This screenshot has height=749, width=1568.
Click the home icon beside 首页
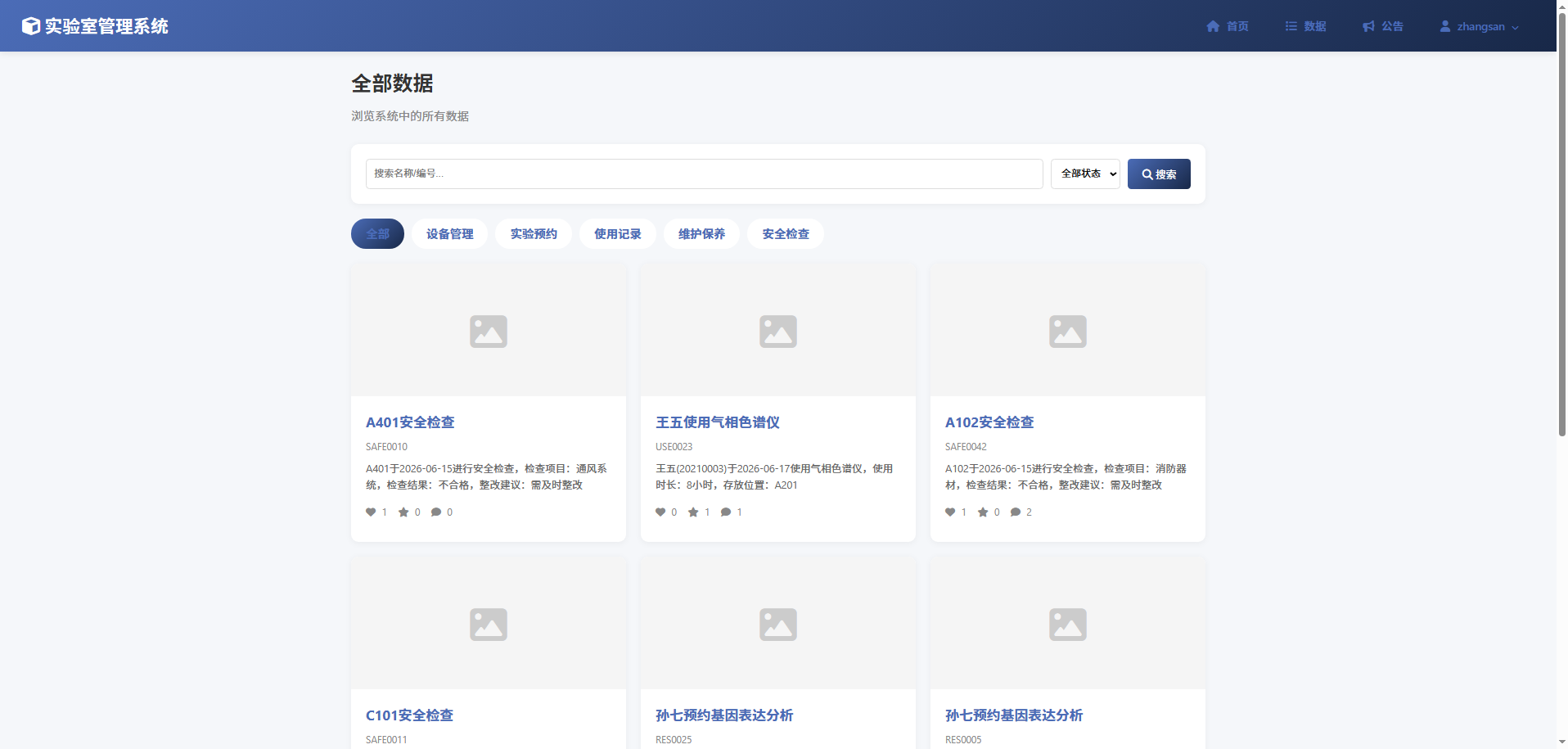pyautogui.click(x=1213, y=26)
